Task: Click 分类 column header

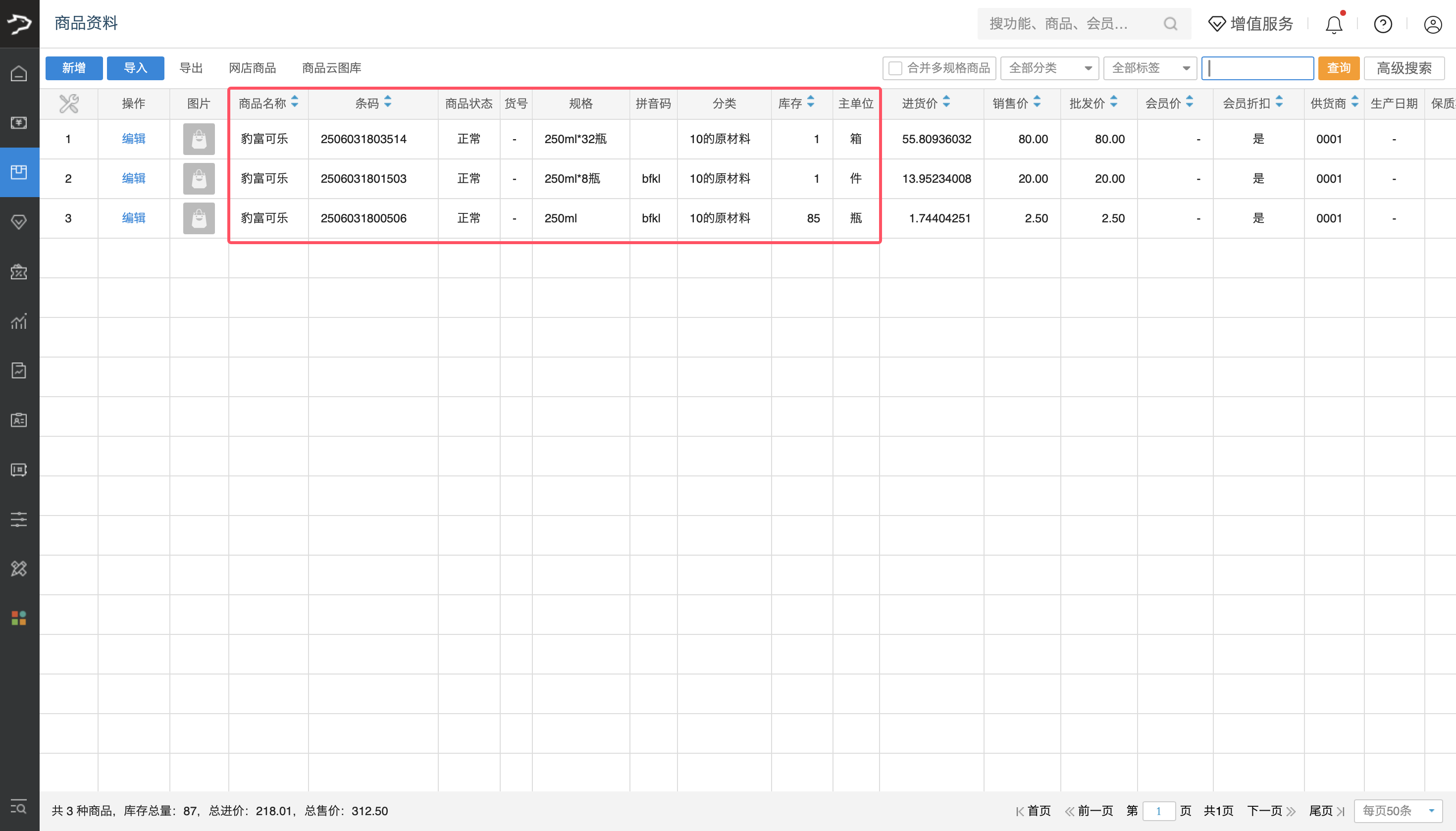Action: [725, 104]
